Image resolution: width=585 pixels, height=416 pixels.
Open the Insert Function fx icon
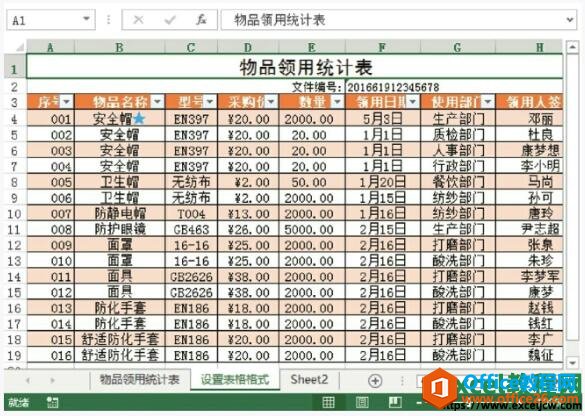pyautogui.click(x=201, y=19)
